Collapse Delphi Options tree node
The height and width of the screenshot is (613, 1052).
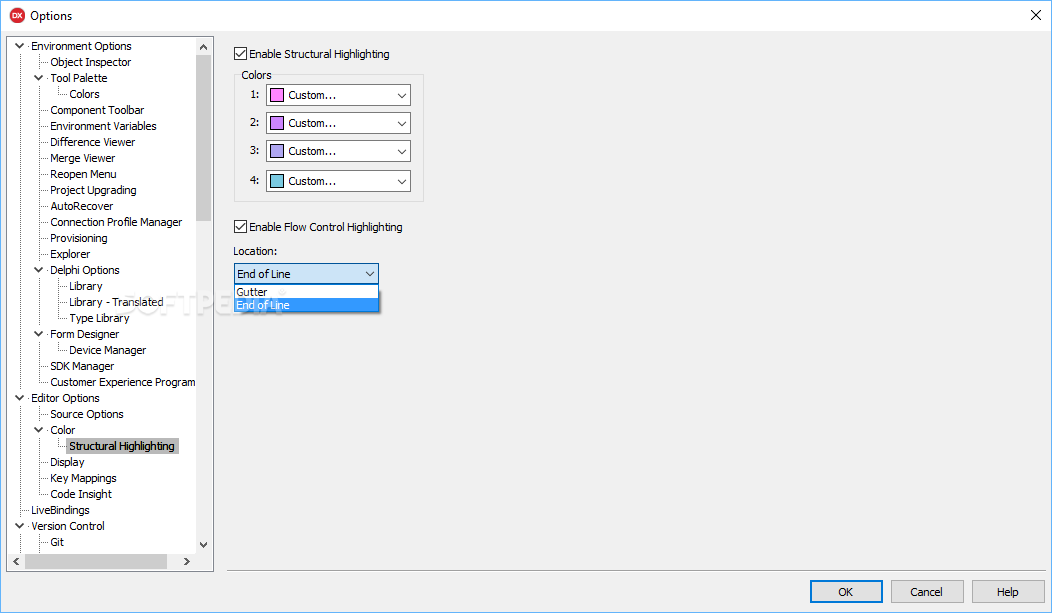(39, 270)
